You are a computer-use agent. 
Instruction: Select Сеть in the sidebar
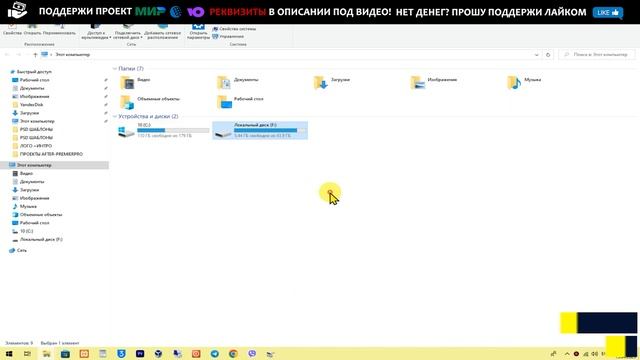pos(18,250)
